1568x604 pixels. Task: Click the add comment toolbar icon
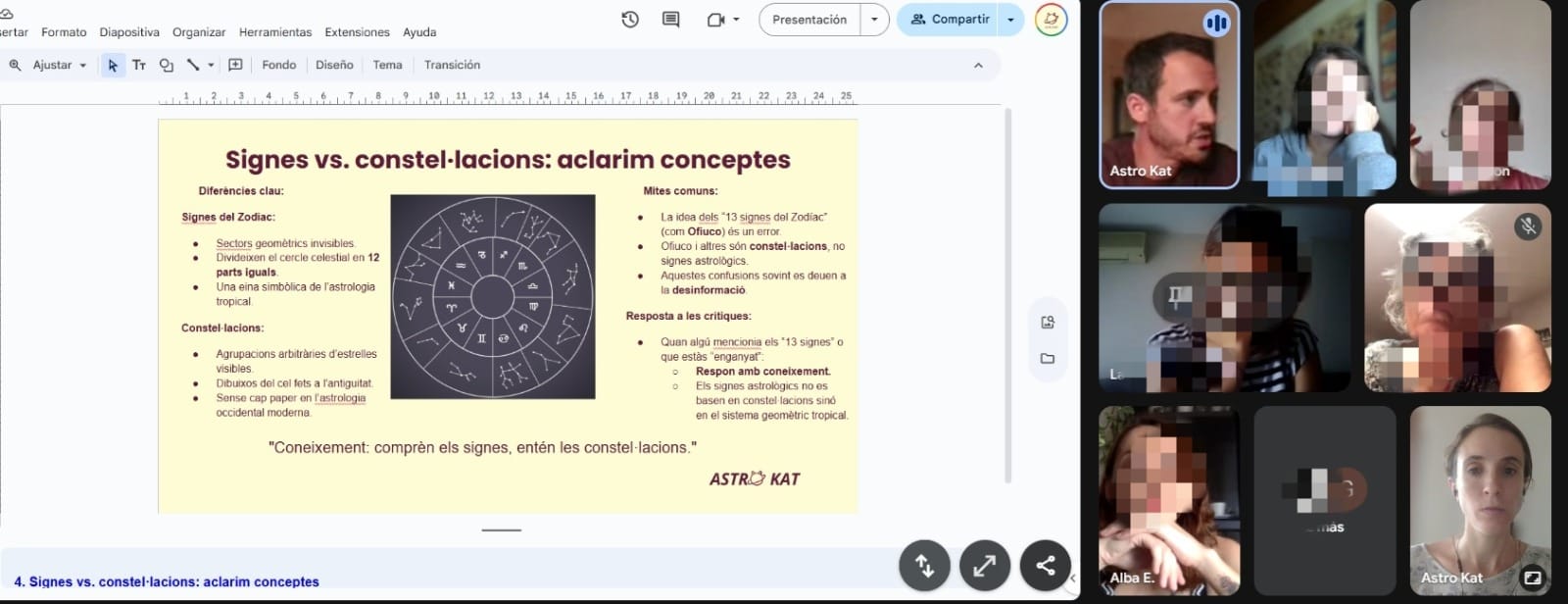click(235, 65)
